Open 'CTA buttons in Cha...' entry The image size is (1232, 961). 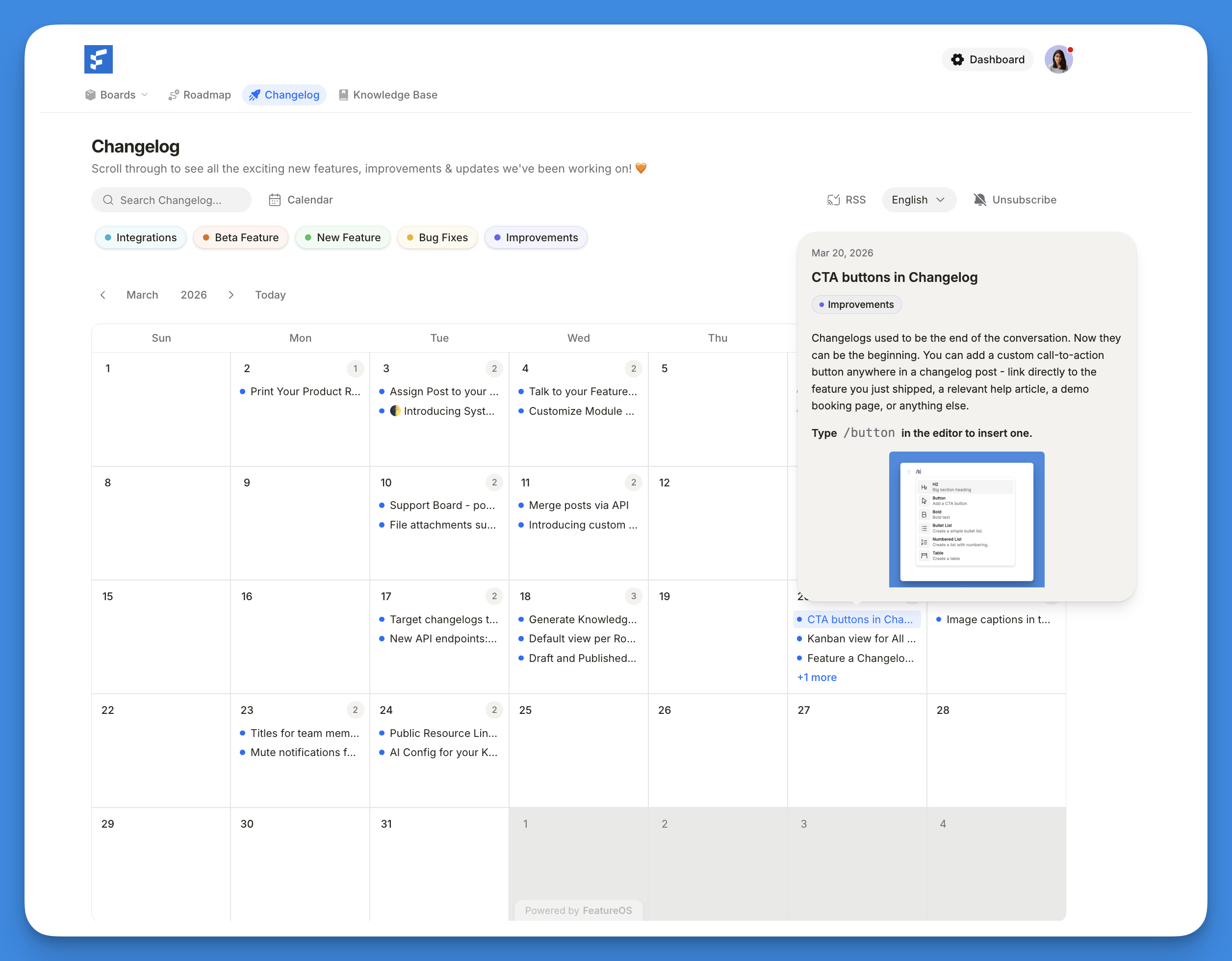(x=857, y=619)
